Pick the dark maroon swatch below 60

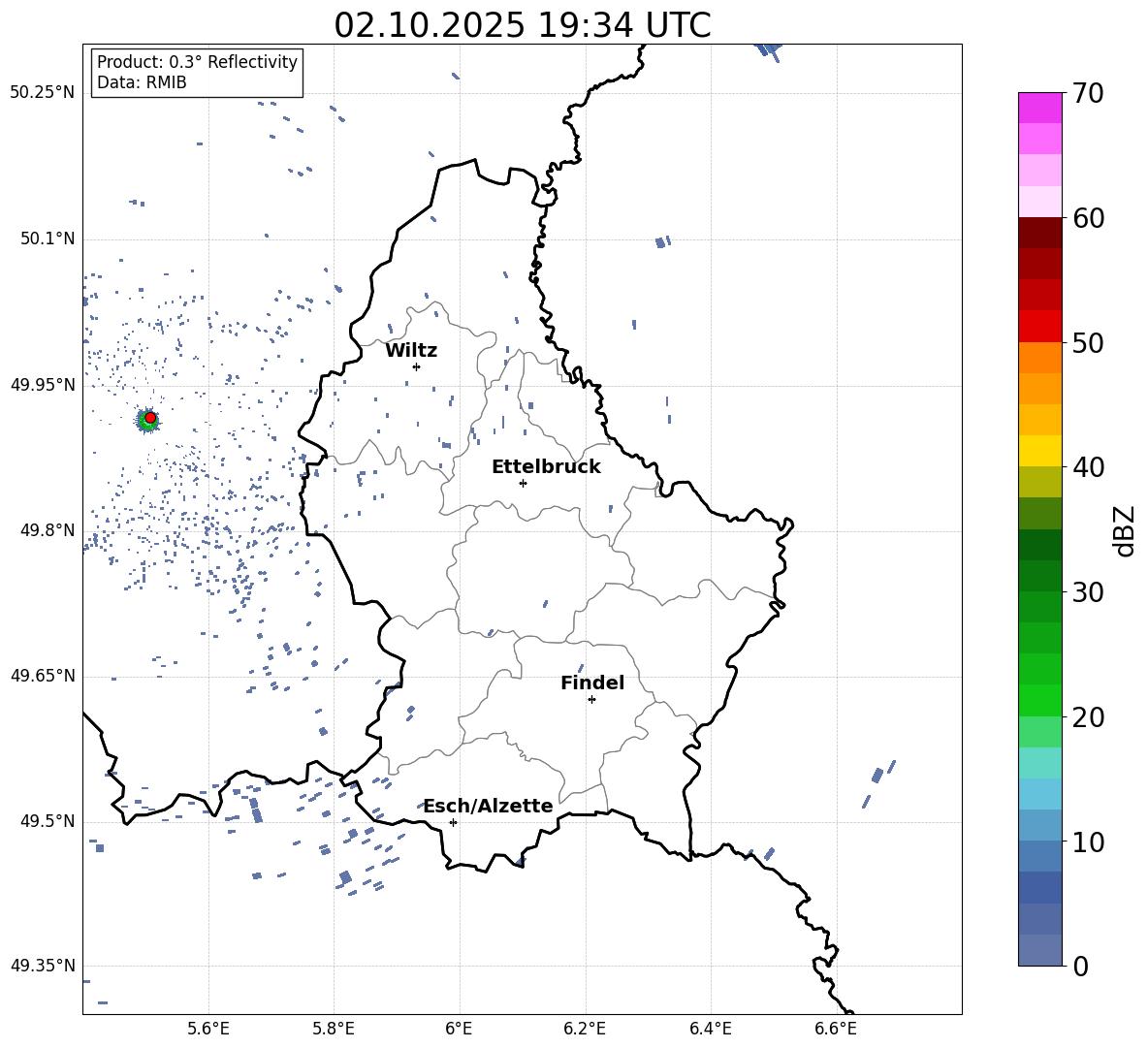[x=1039, y=233]
